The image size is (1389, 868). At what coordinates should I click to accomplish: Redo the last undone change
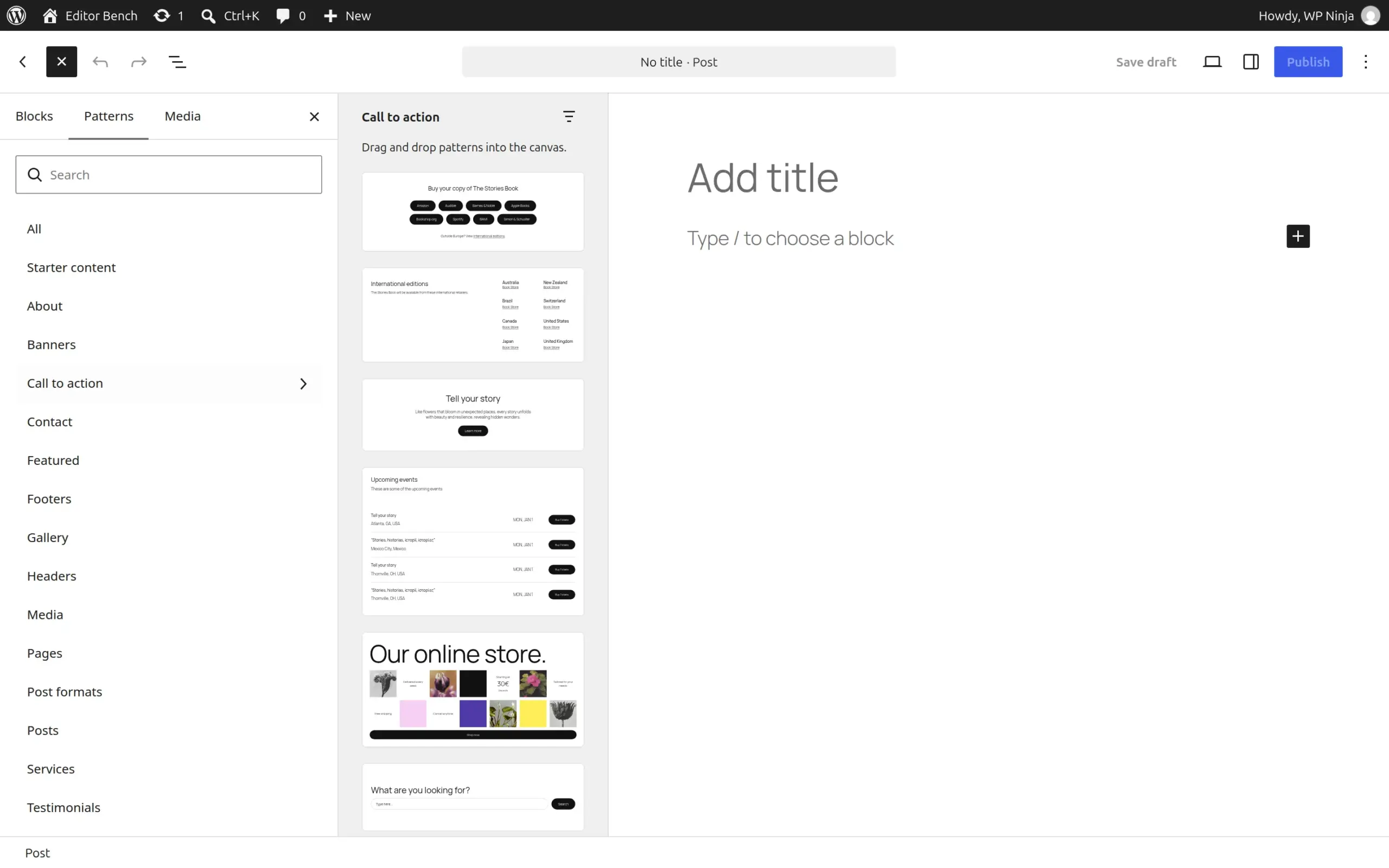[x=139, y=61]
